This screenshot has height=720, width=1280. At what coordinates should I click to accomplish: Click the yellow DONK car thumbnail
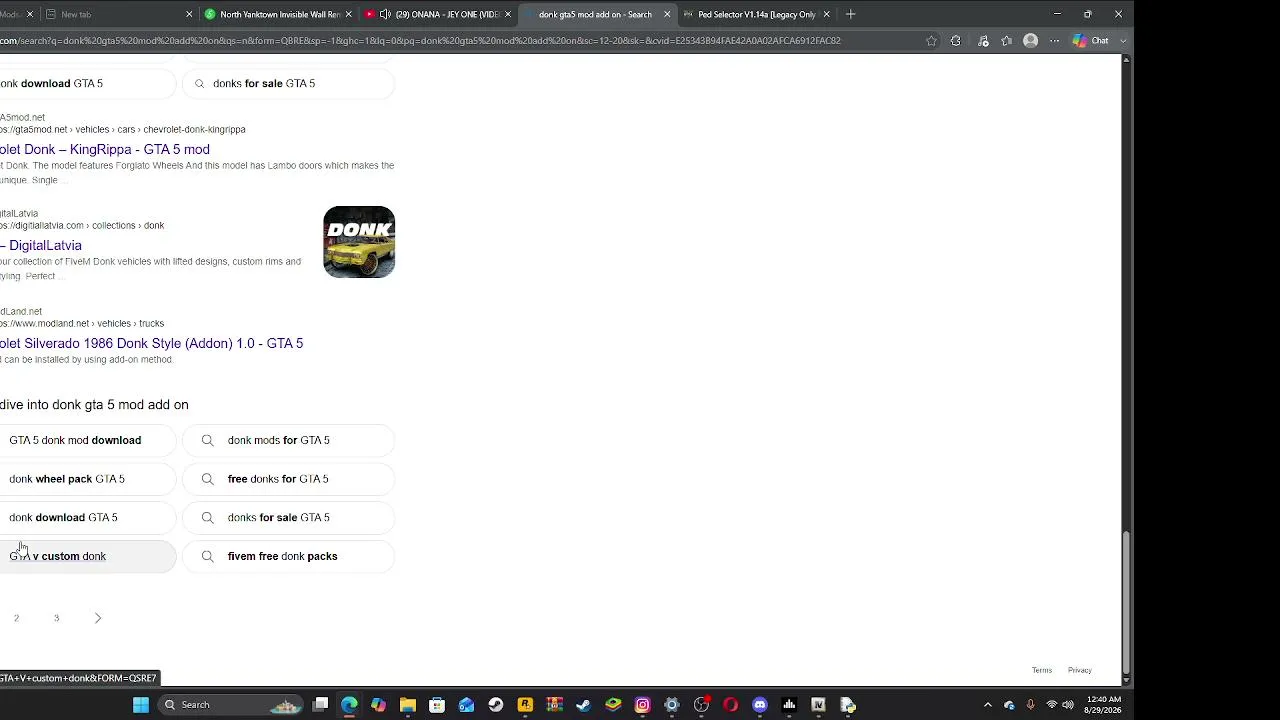tap(359, 242)
